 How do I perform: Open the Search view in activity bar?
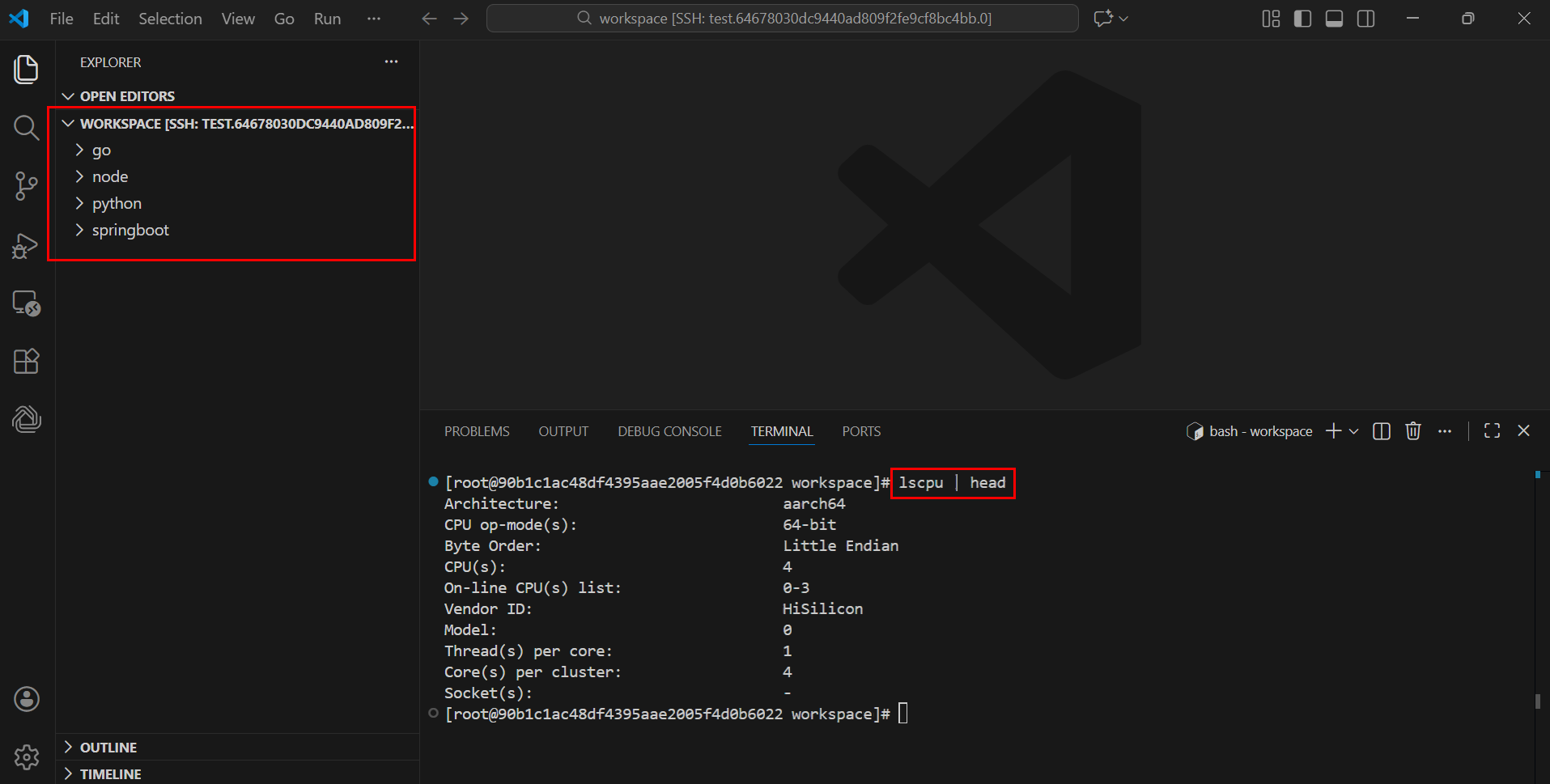pyautogui.click(x=27, y=127)
